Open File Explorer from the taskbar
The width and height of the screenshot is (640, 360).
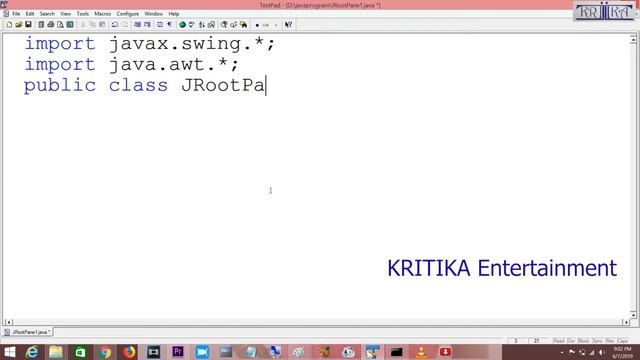point(56,352)
